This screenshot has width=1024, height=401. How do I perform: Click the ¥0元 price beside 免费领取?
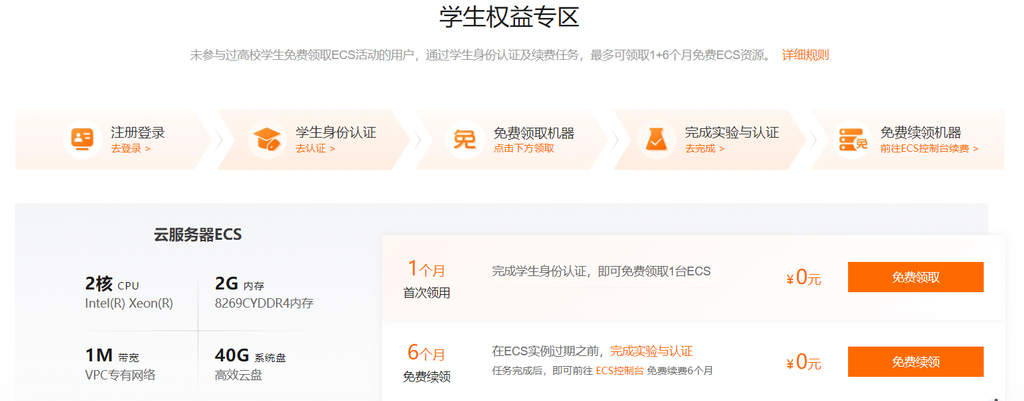(803, 278)
